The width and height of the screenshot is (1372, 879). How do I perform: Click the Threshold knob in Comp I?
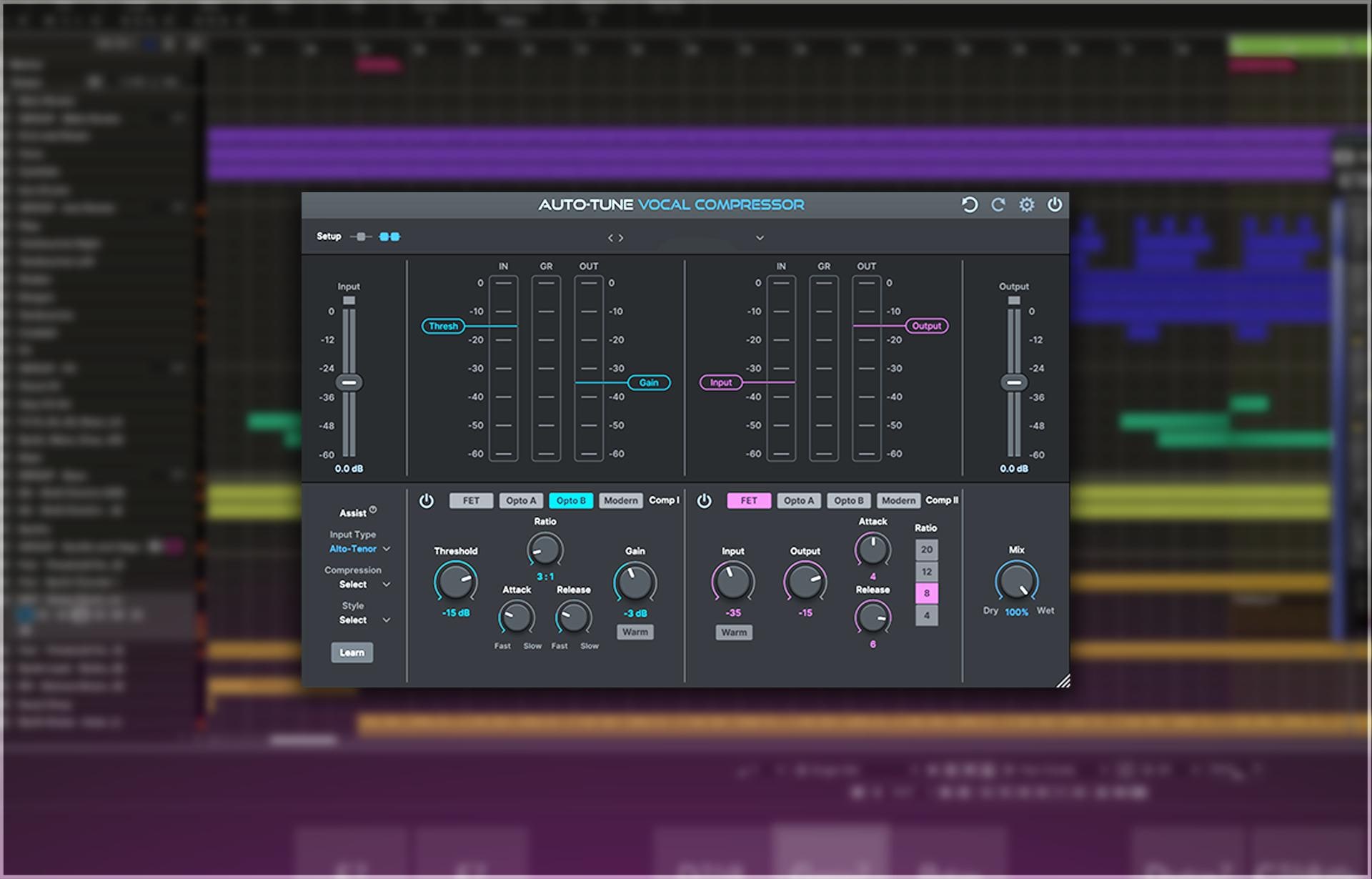click(456, 582)
